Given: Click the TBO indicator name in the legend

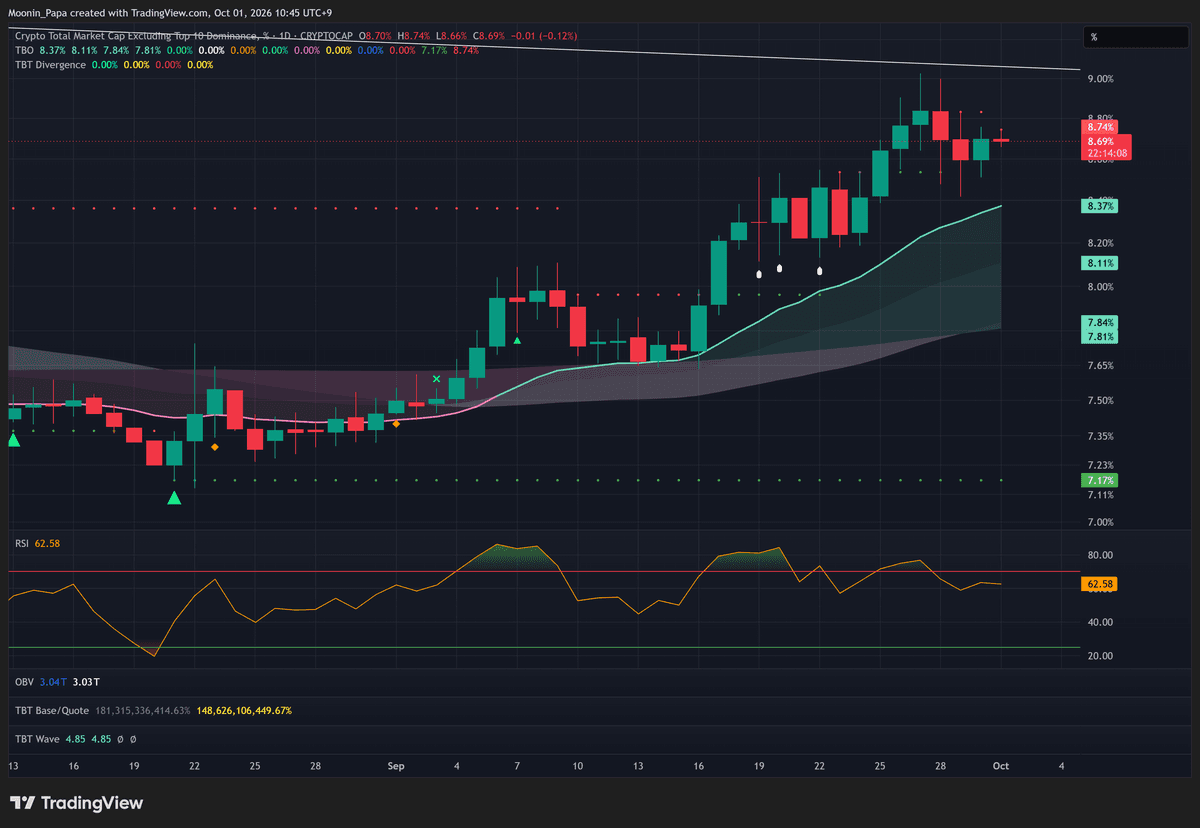Looking at the screenshot, I should pos(24,50).
